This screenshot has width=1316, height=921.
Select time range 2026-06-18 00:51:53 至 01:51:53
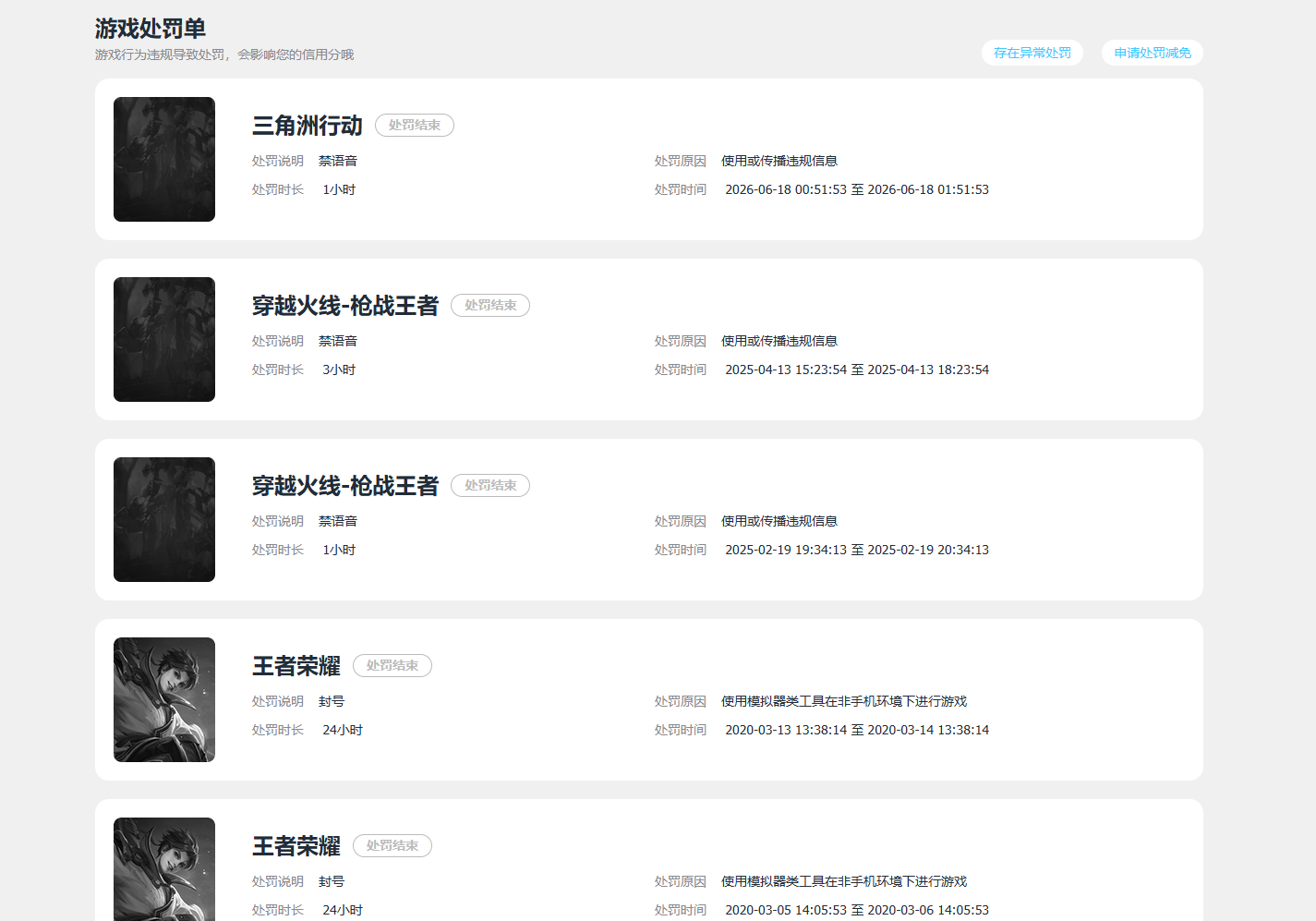(x=857, y=189)
